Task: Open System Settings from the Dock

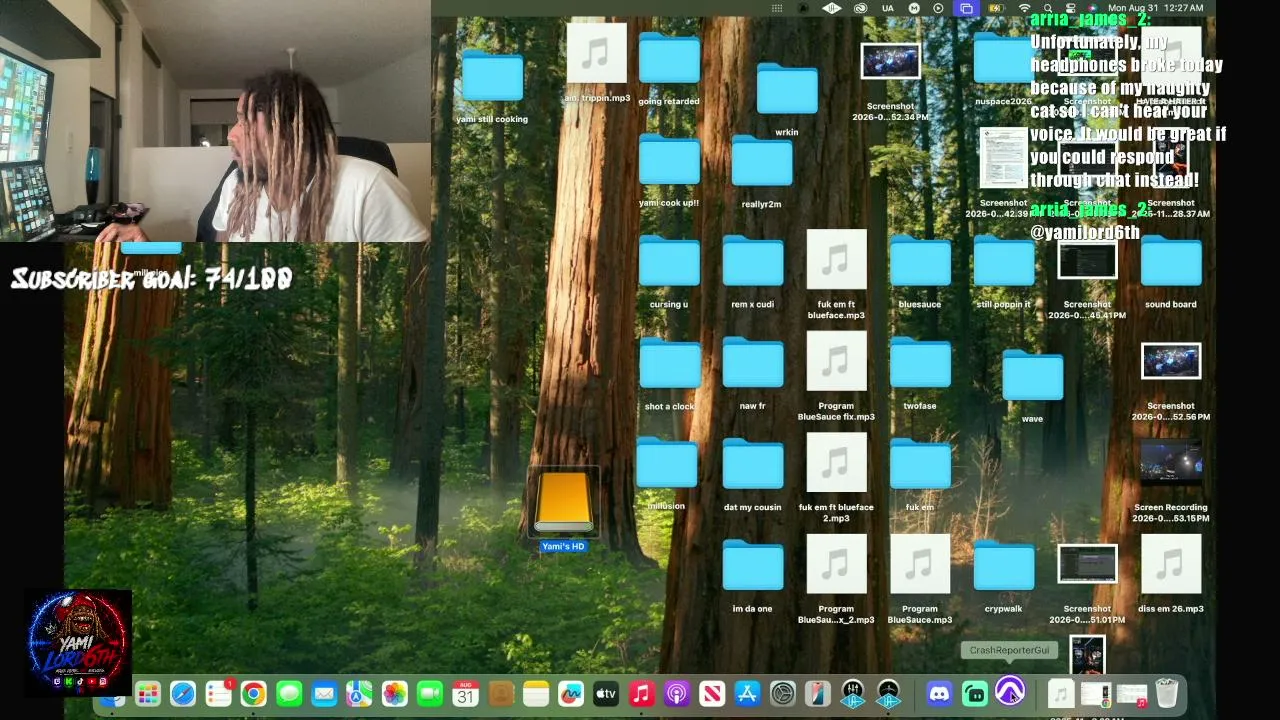Action: tap(783, 693)
